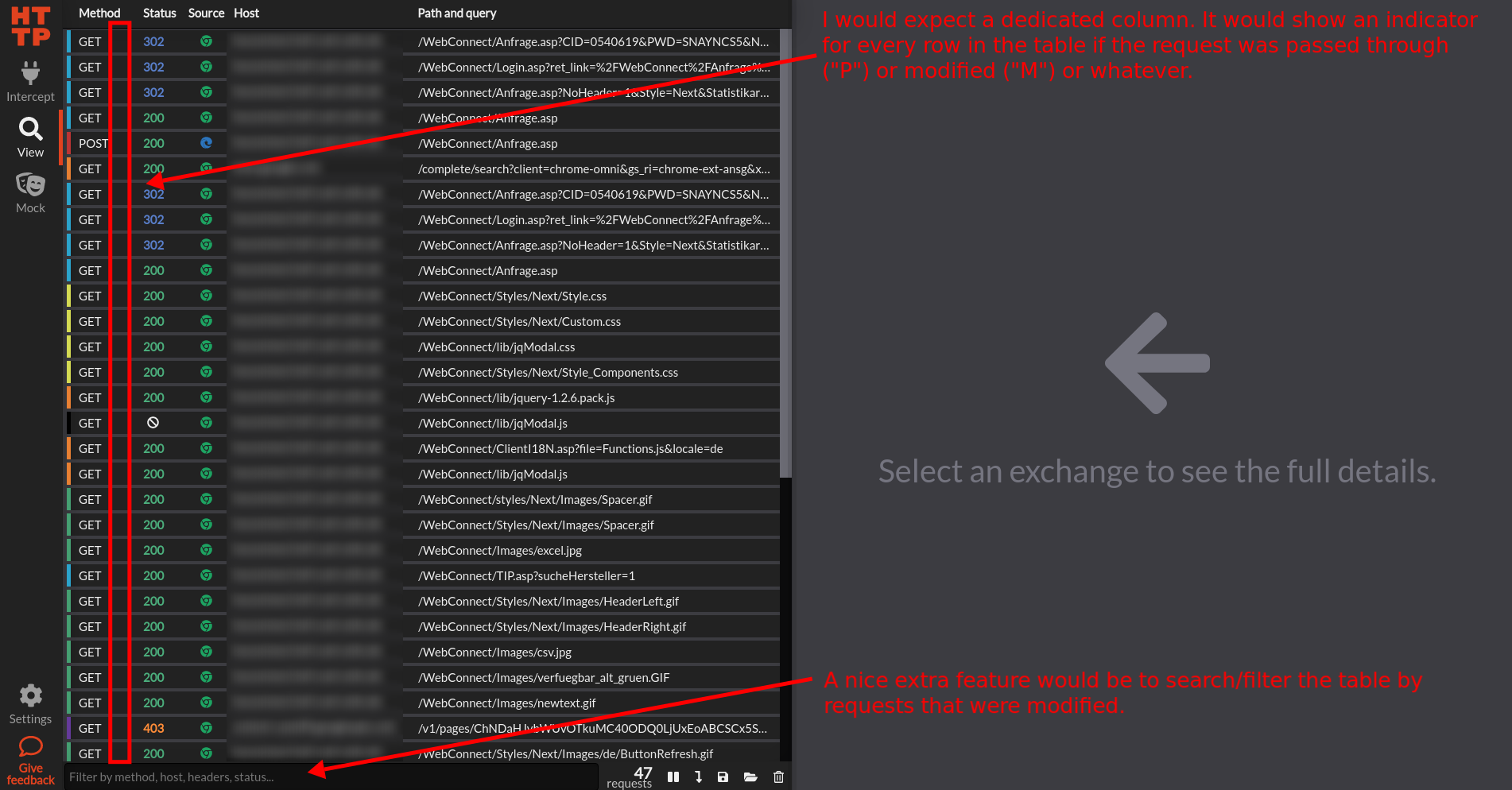
Task: Select lowercase styles/Next/Images/Spacer.gif path
Action: 535,499
